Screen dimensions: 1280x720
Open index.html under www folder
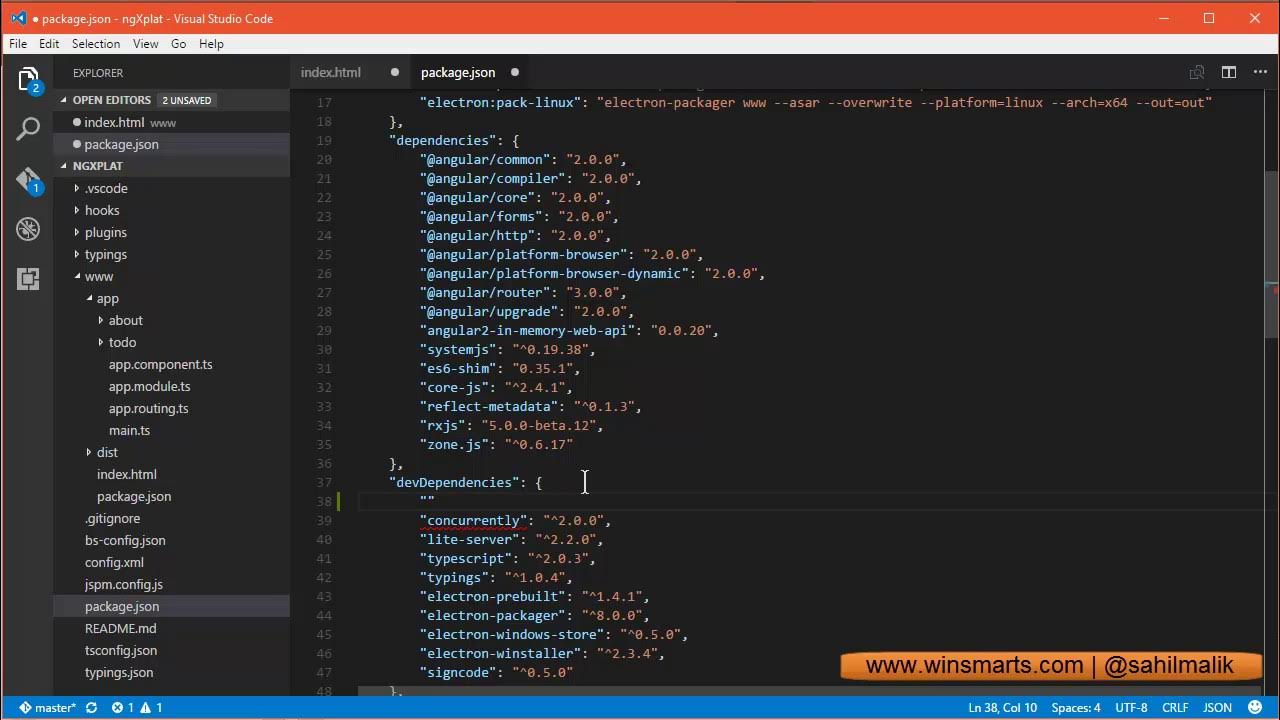(x=126, y=474)
